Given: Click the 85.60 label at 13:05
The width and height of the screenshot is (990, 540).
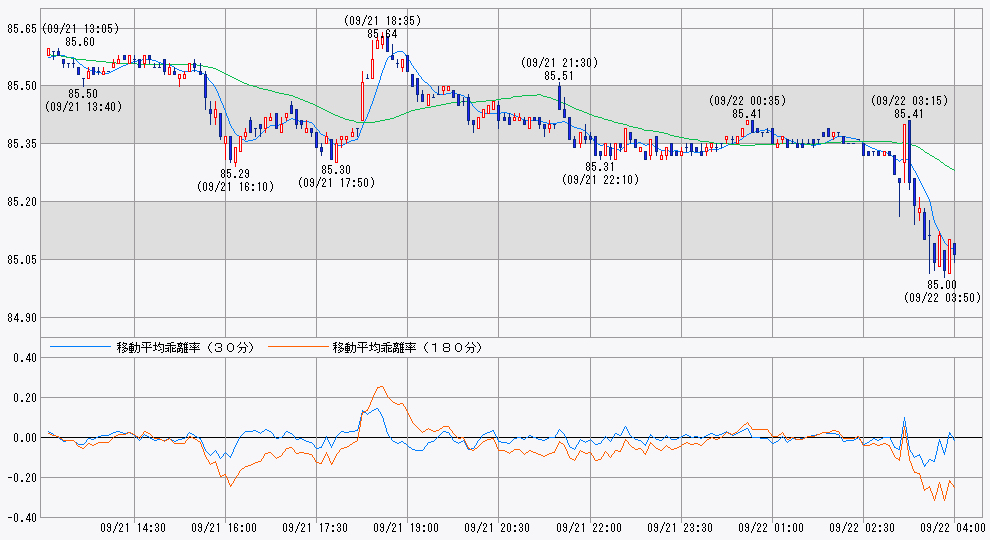Looking at the screenshot, I should (80, 41).
